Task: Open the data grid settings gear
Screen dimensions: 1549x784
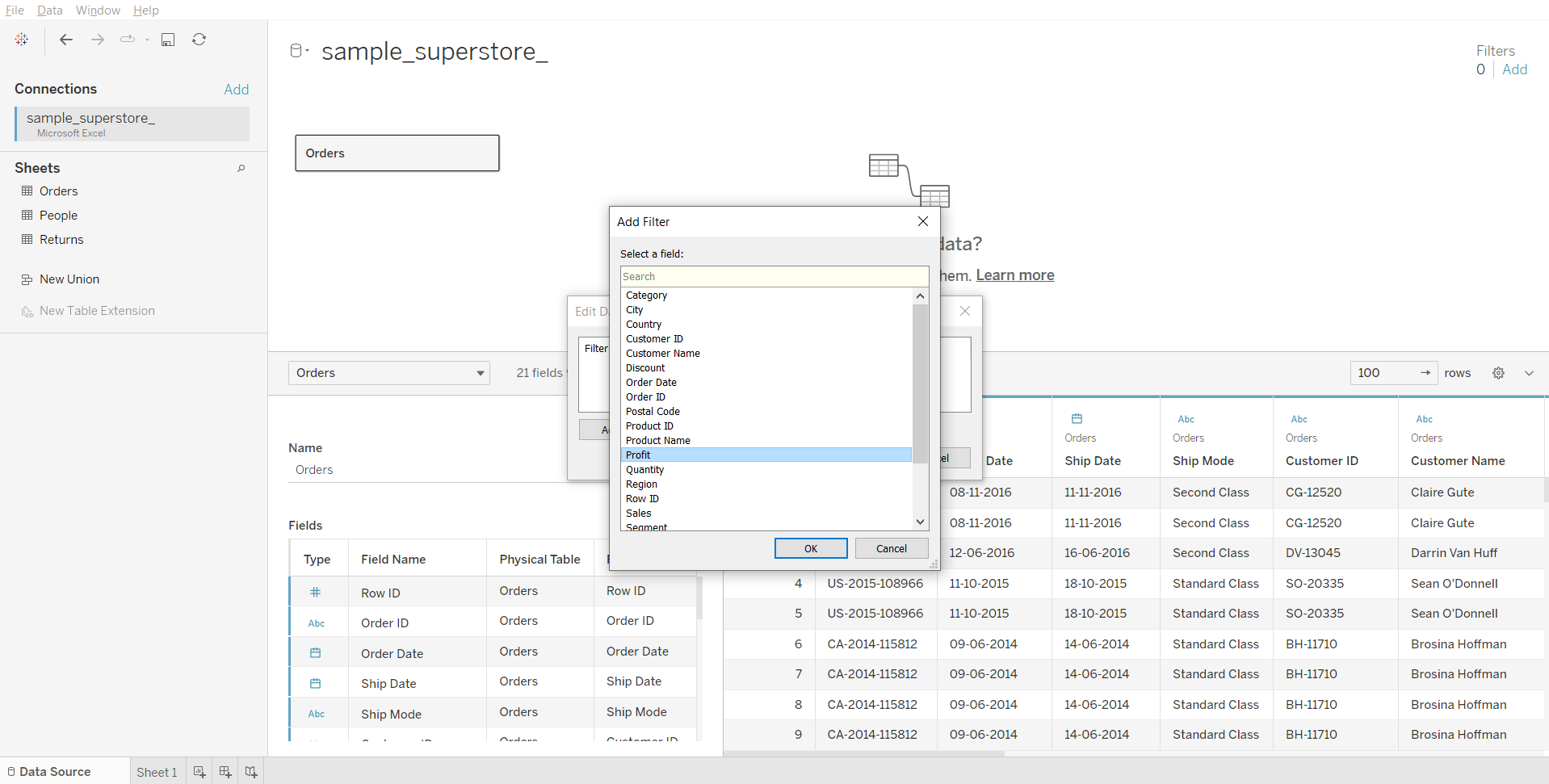Action: pyautogui.click(x=1498, y=373)
